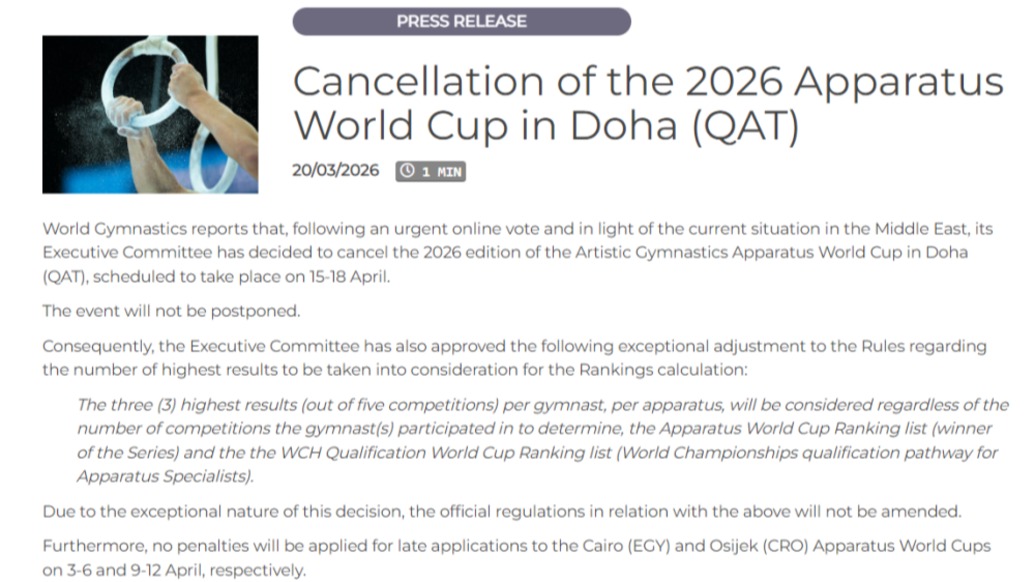1035x582 pixels.
Task: Click the '15-18 April' scheduled dates text
Action: click(x=349, y=276)
